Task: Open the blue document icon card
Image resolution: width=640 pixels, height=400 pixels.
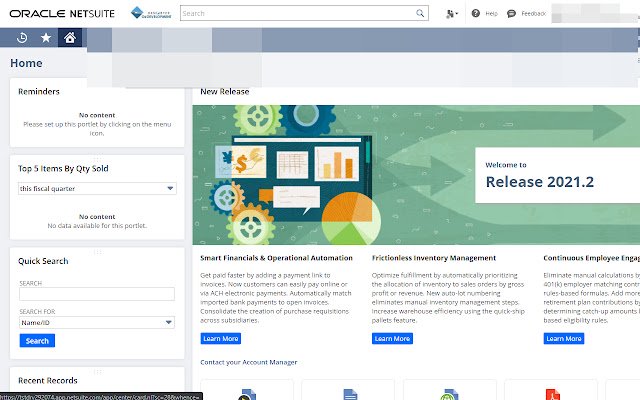Action: 350,394
